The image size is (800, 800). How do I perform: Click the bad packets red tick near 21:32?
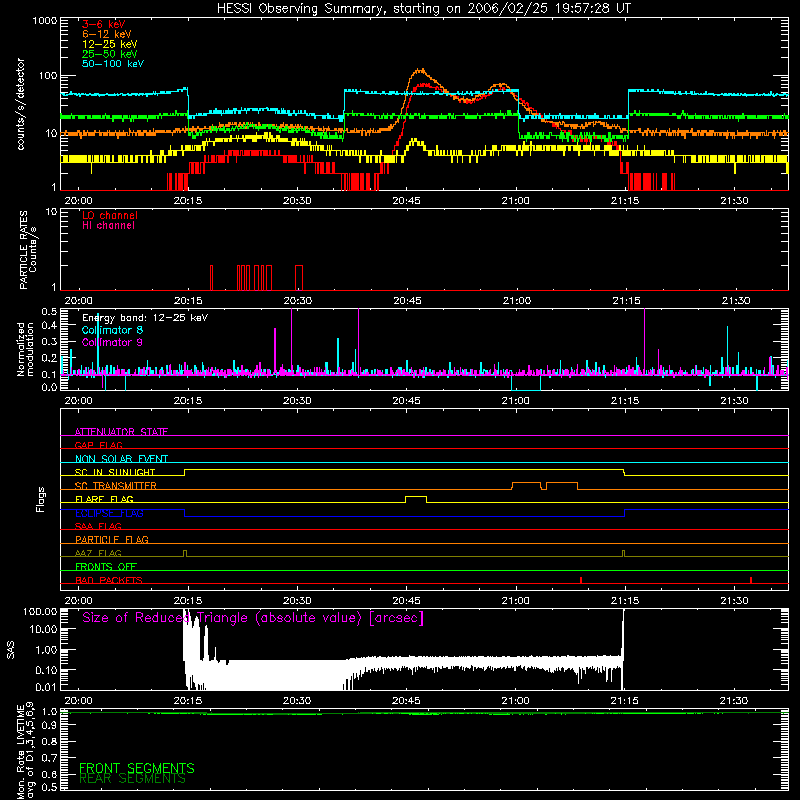pyautogui.click(x=751, y=580)
